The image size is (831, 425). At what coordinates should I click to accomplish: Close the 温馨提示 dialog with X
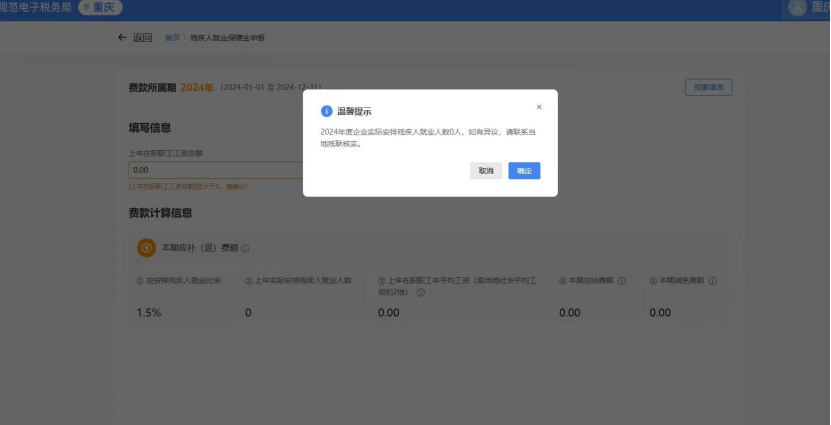coord(539,107)
